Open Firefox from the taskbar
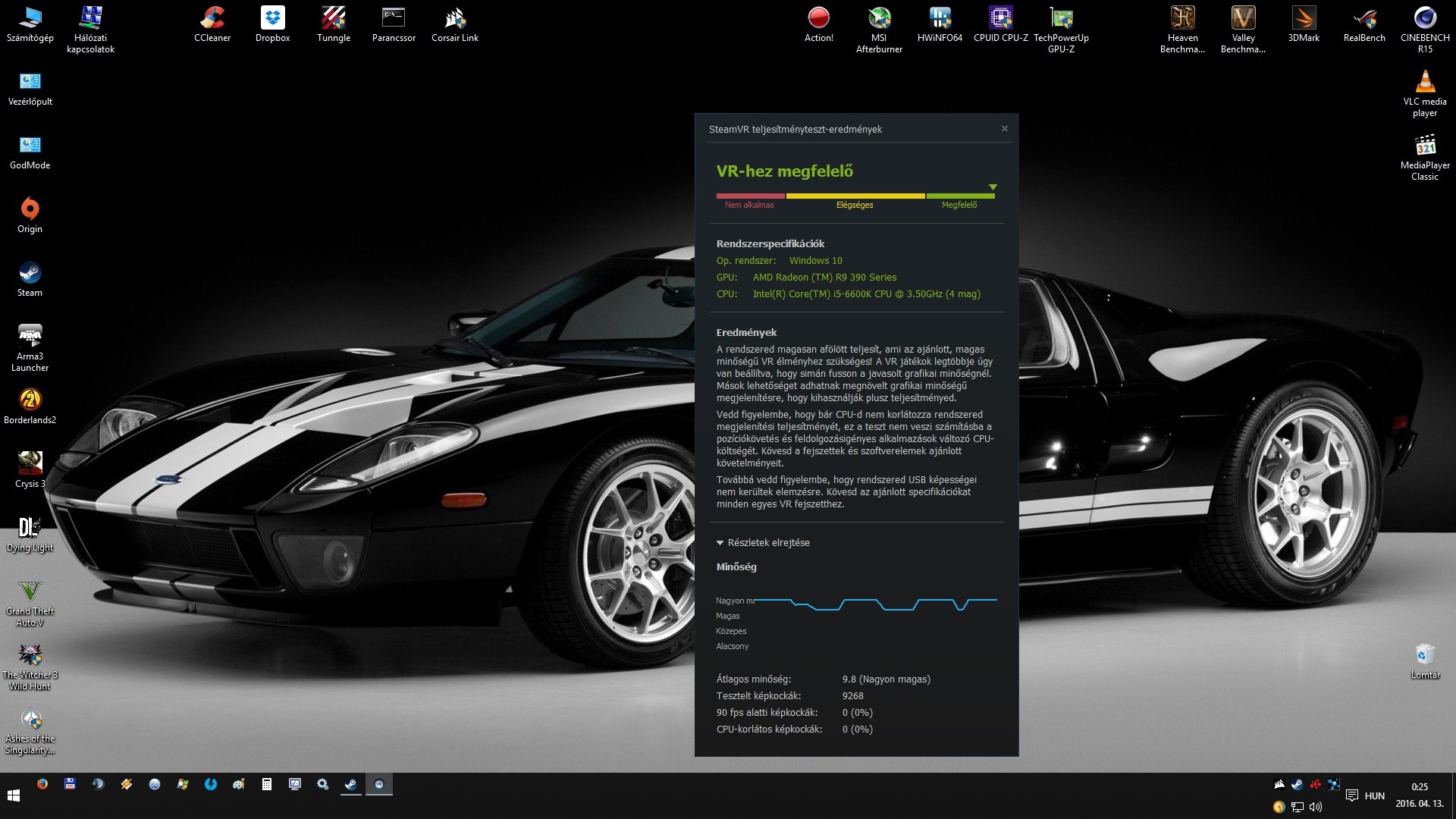The width and height of the screenshot is (1456, 819). [42, 784]
